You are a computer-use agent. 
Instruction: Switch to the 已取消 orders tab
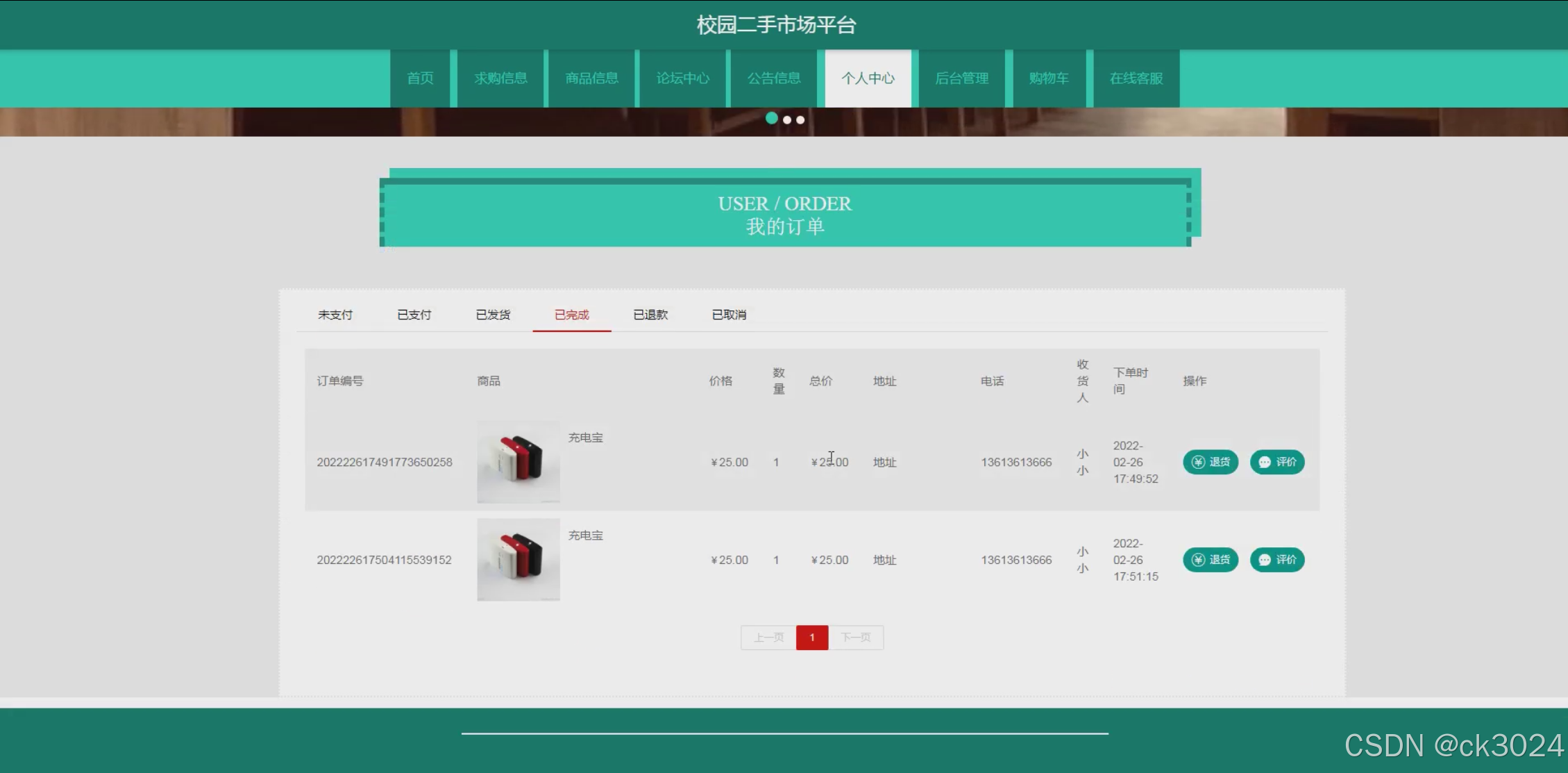pos(729,315)
